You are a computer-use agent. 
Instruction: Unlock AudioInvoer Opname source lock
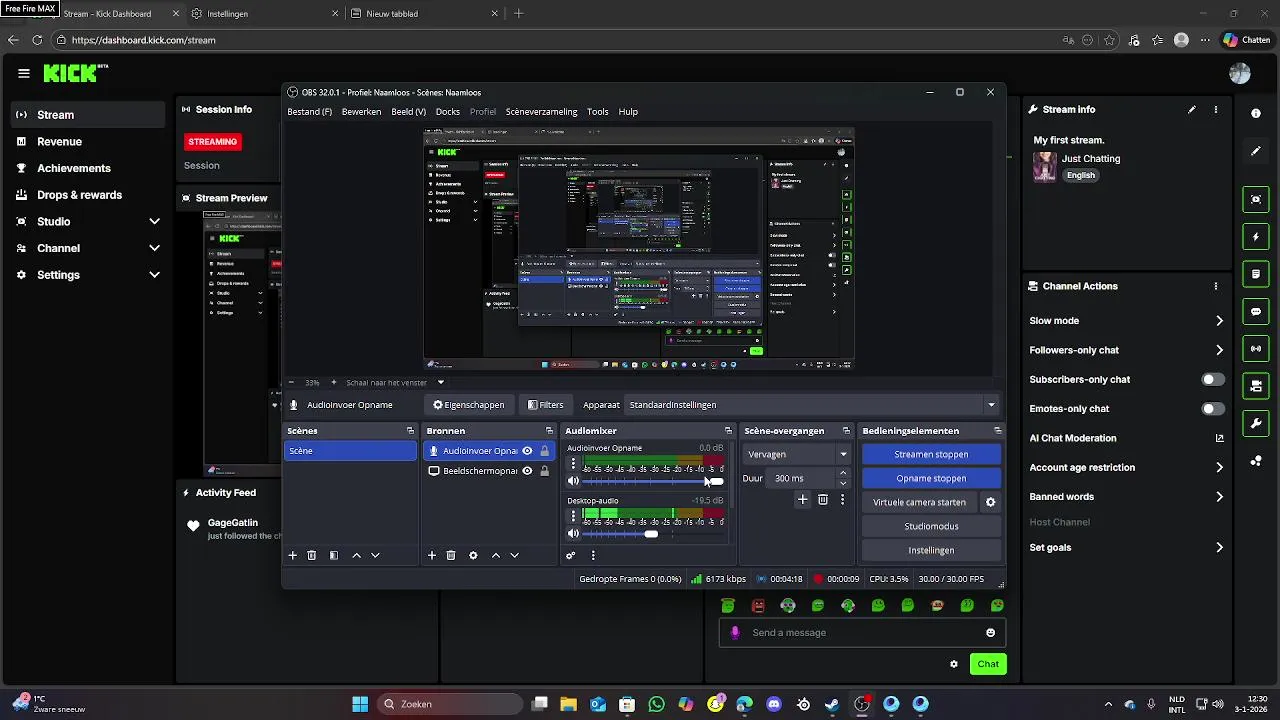point(544,451)
